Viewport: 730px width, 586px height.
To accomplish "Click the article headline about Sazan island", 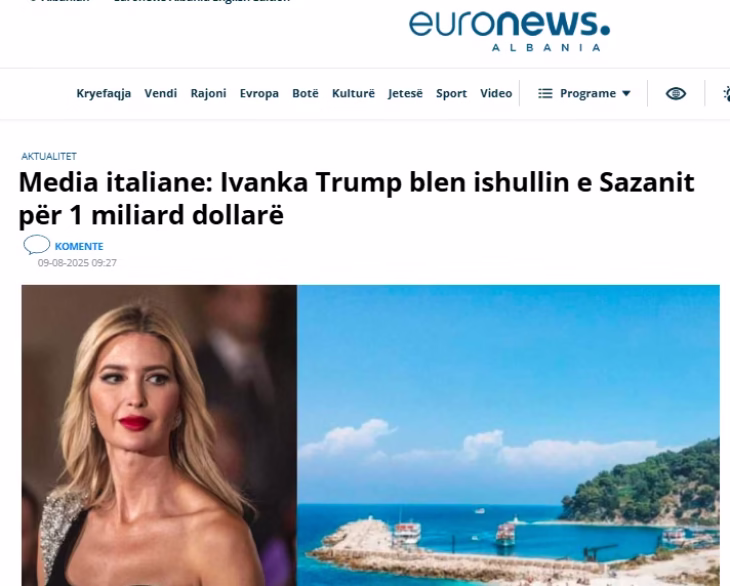I will [357, 198].
